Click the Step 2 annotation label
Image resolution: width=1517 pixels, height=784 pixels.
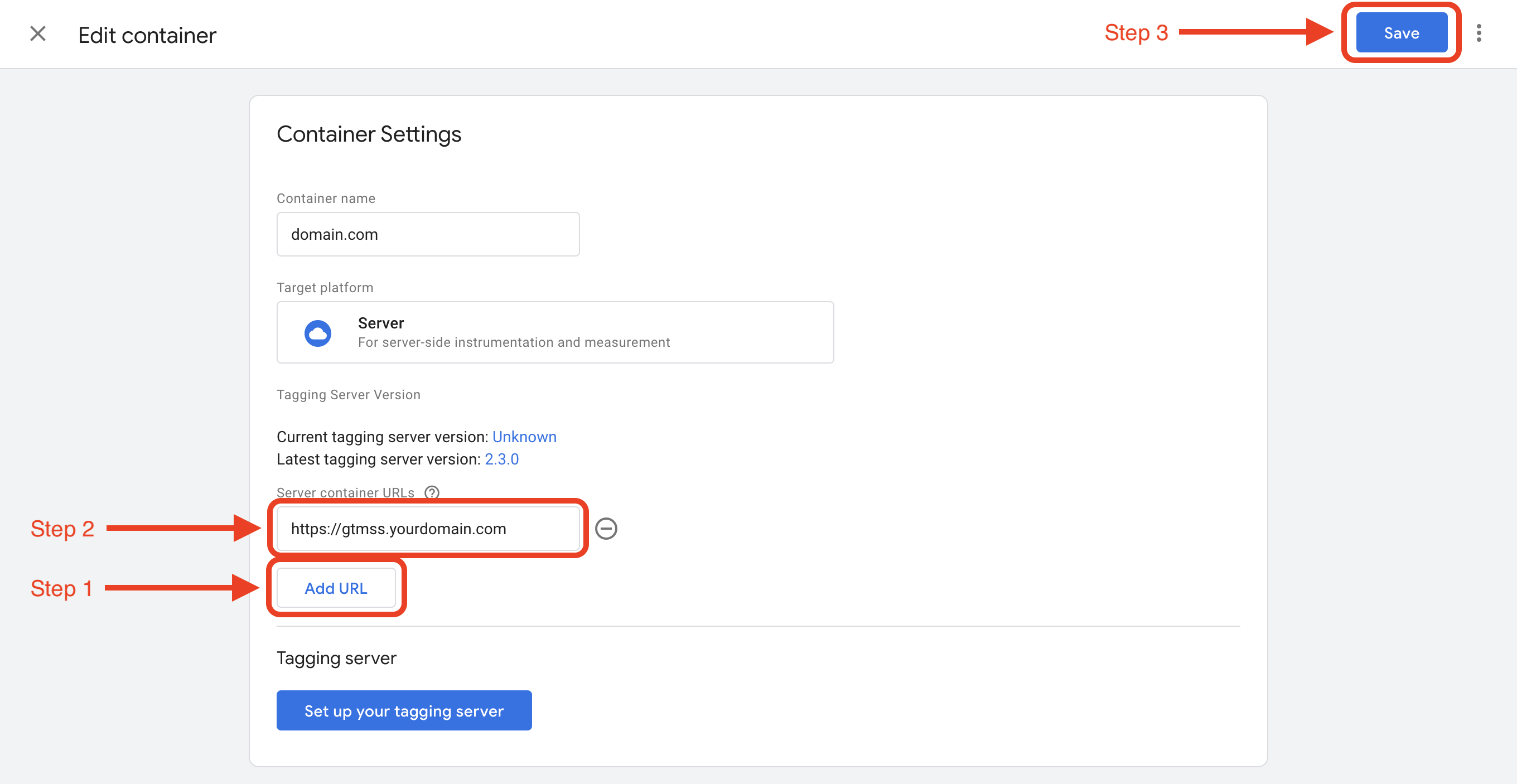62,529
